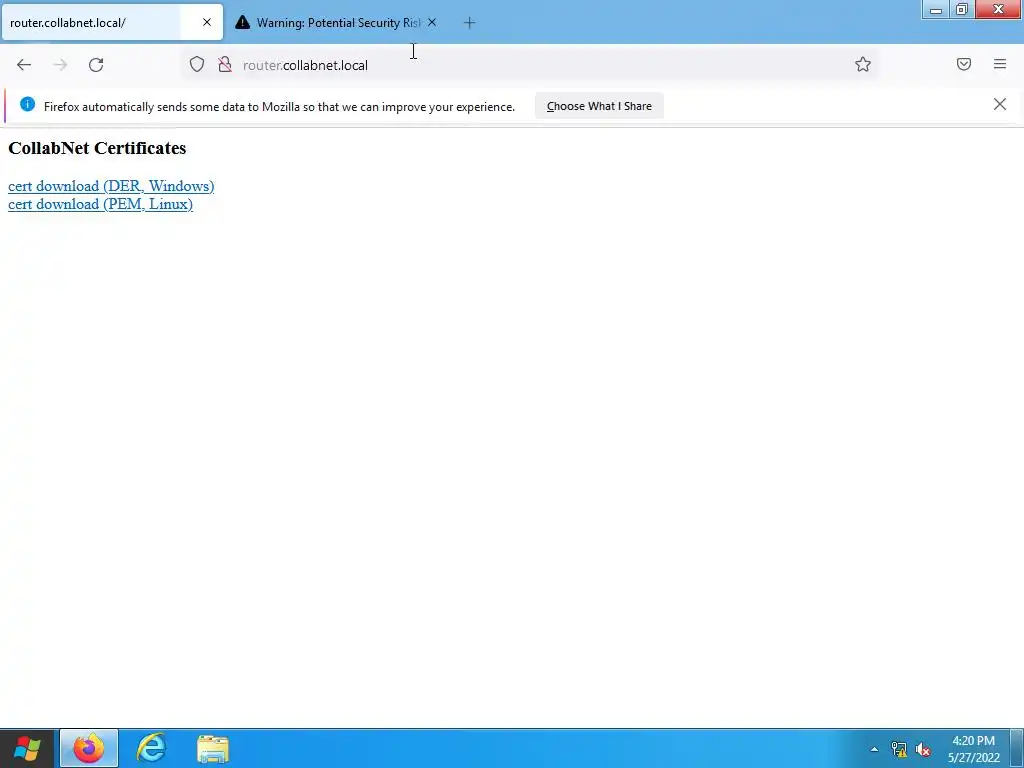This screenshot has width=1024, height=768.
Task: Restore down the Firefox window
Action: tap(961, 10)
